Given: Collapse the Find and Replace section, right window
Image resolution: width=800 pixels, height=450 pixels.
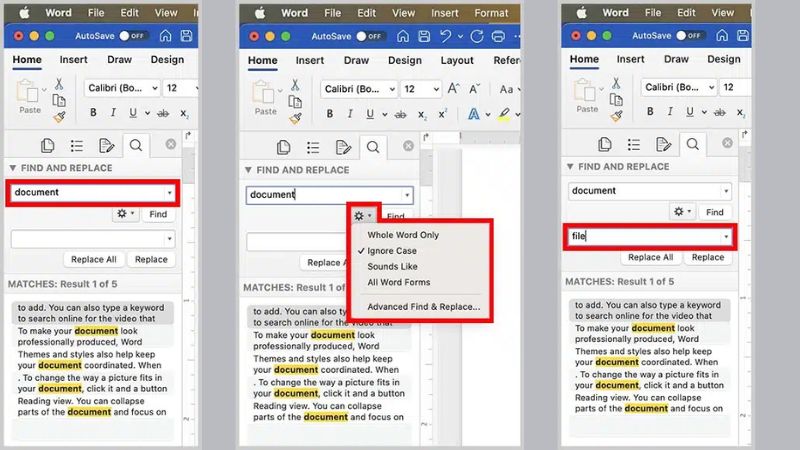Looking at the screenshot, I should [571, 167].
